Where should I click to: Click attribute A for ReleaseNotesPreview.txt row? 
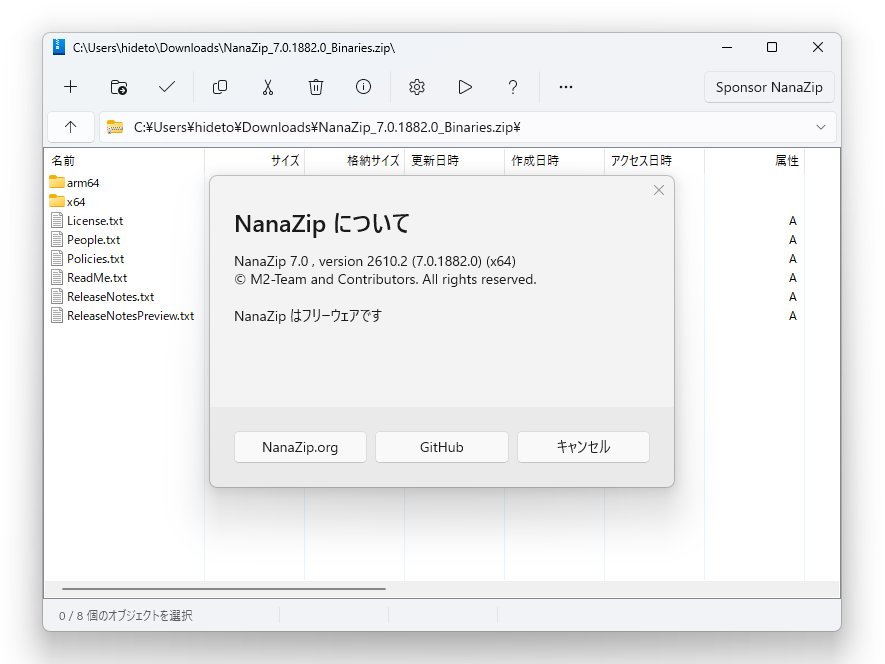(792, 316)
